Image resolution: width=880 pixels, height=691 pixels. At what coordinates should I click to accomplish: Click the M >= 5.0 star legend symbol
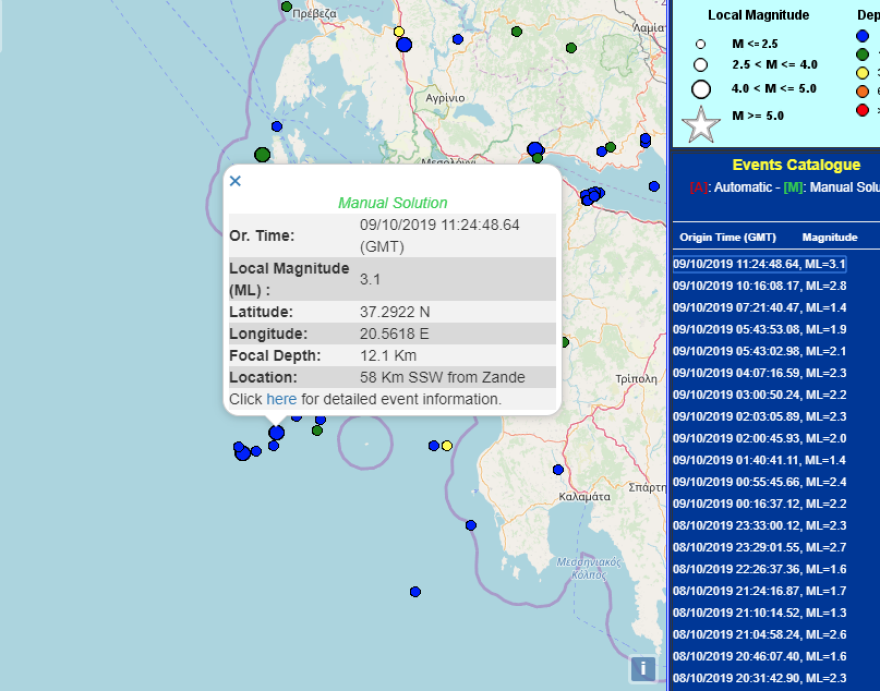(701, 125)
